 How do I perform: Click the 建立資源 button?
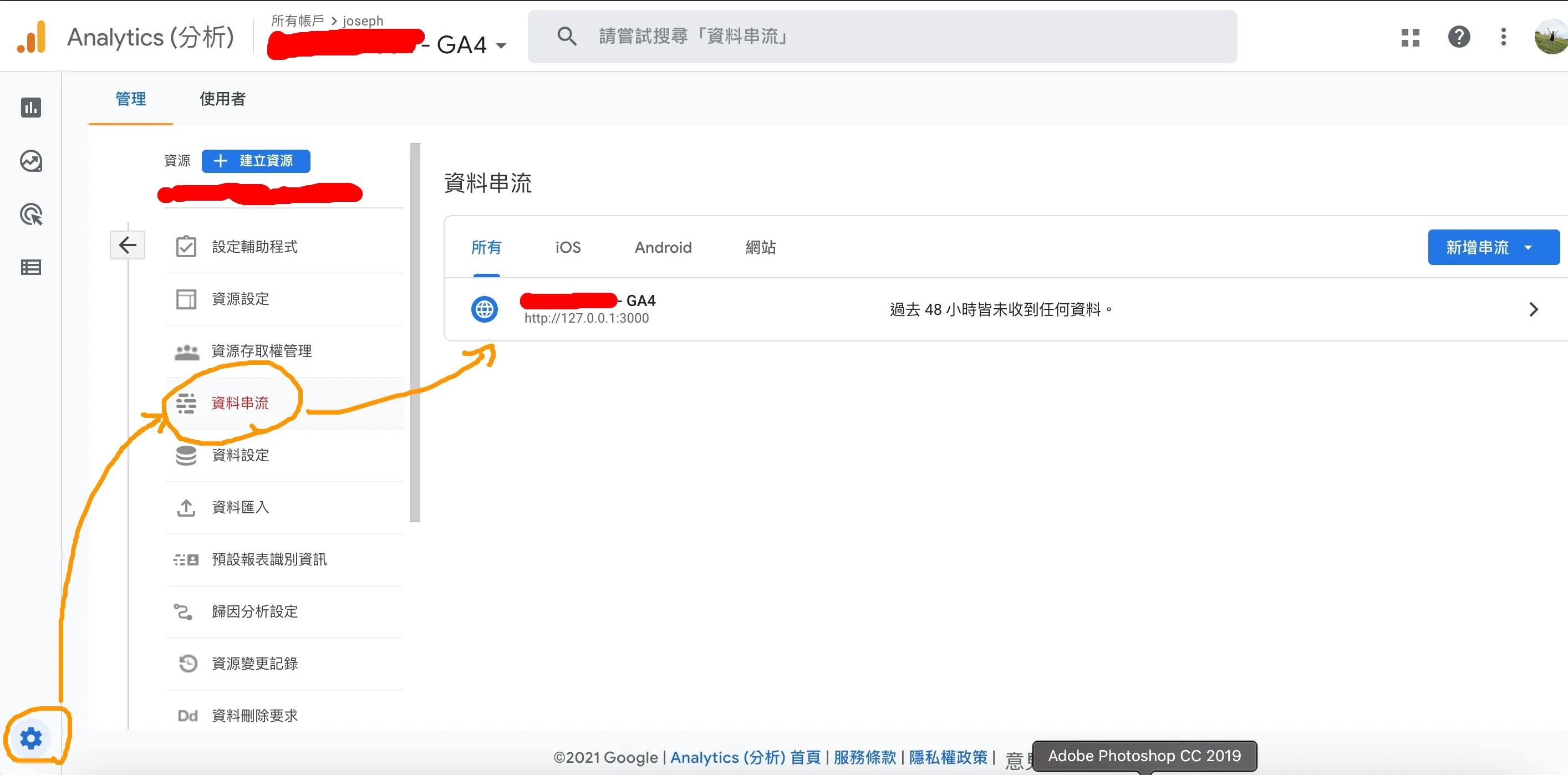click(256, 161)
